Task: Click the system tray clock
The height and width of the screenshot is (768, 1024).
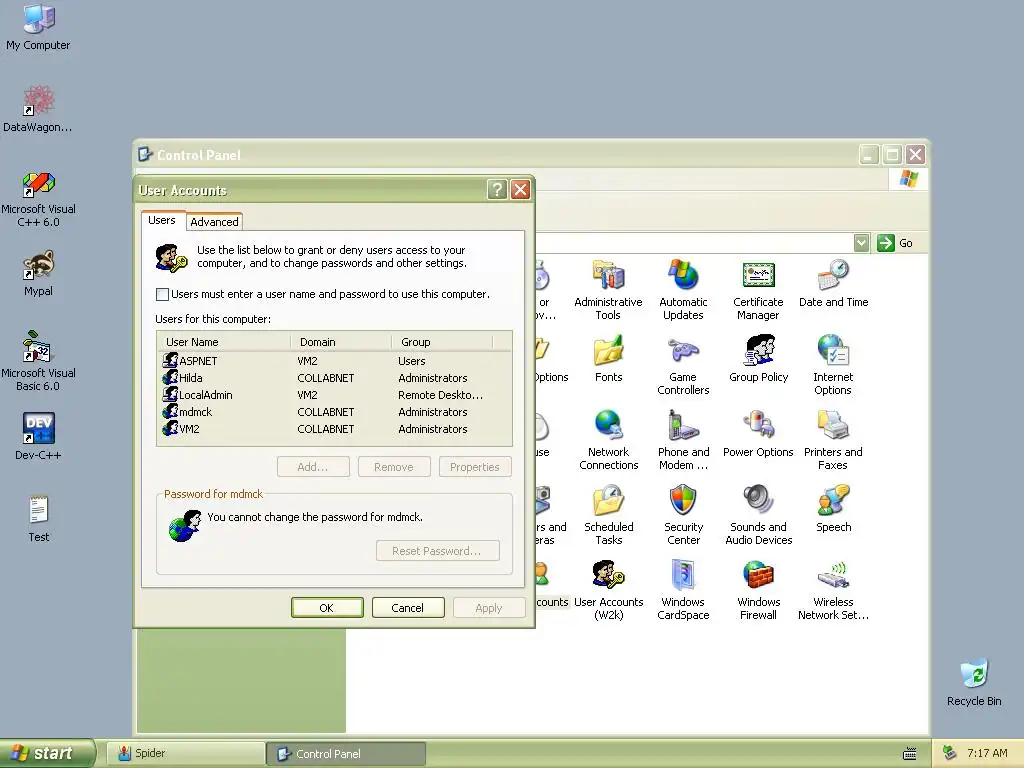Action: (x=987, y=754)
